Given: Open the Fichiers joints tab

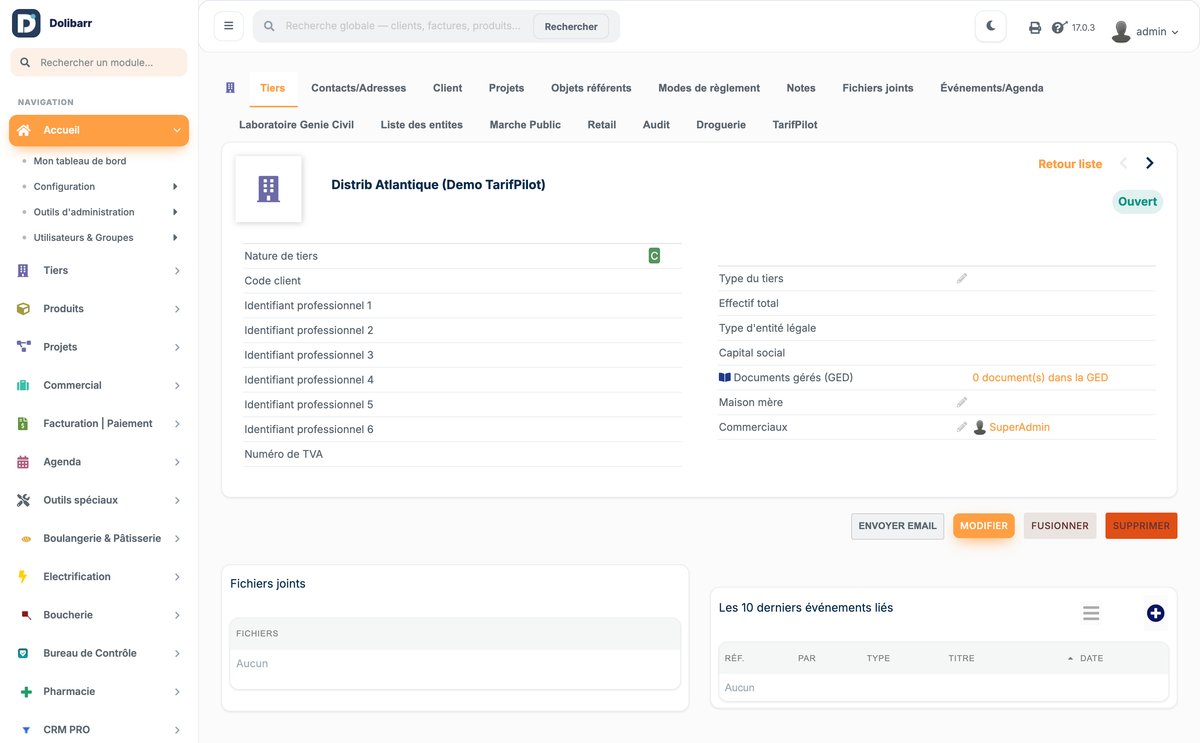Looking at the screenshot, I should click(x=878, y=88).
